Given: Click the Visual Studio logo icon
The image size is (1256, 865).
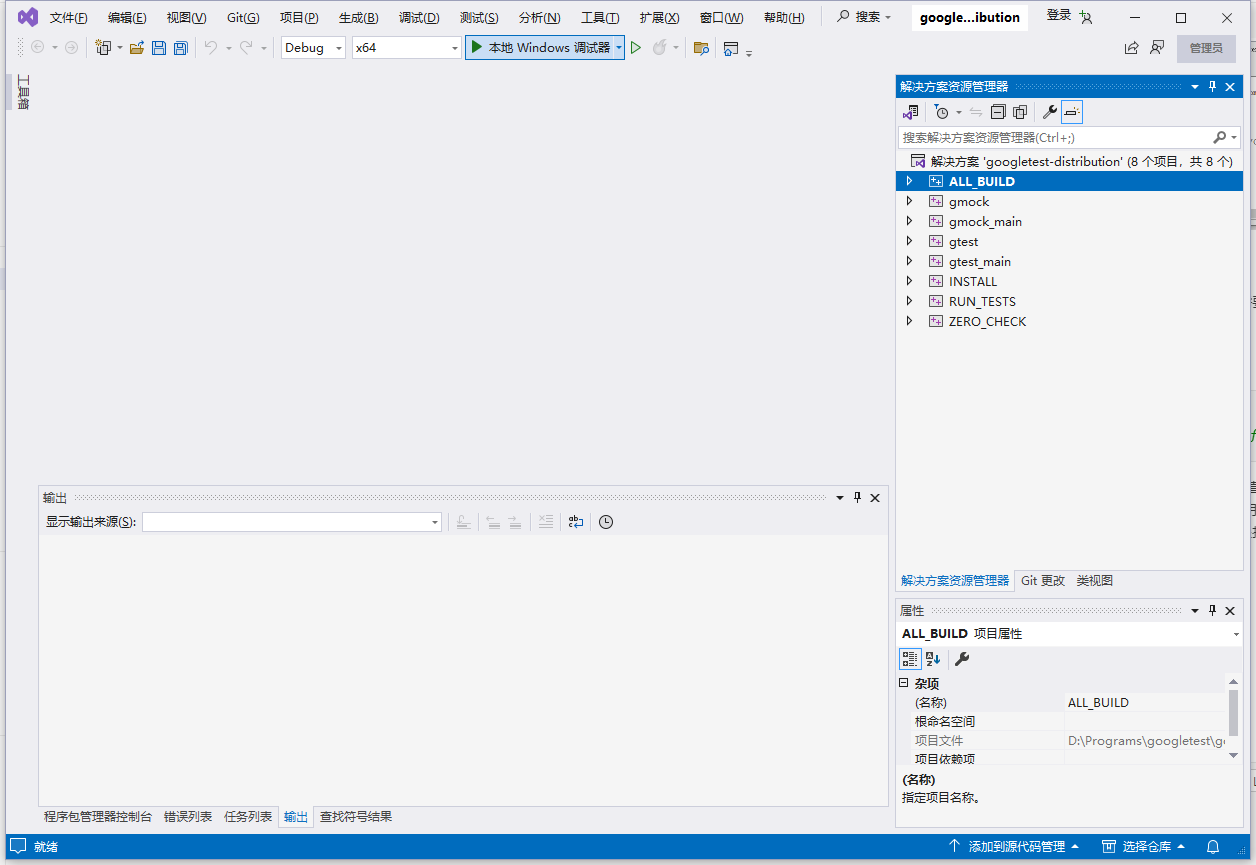Looking at the screenshot, I should pos(28,17).
